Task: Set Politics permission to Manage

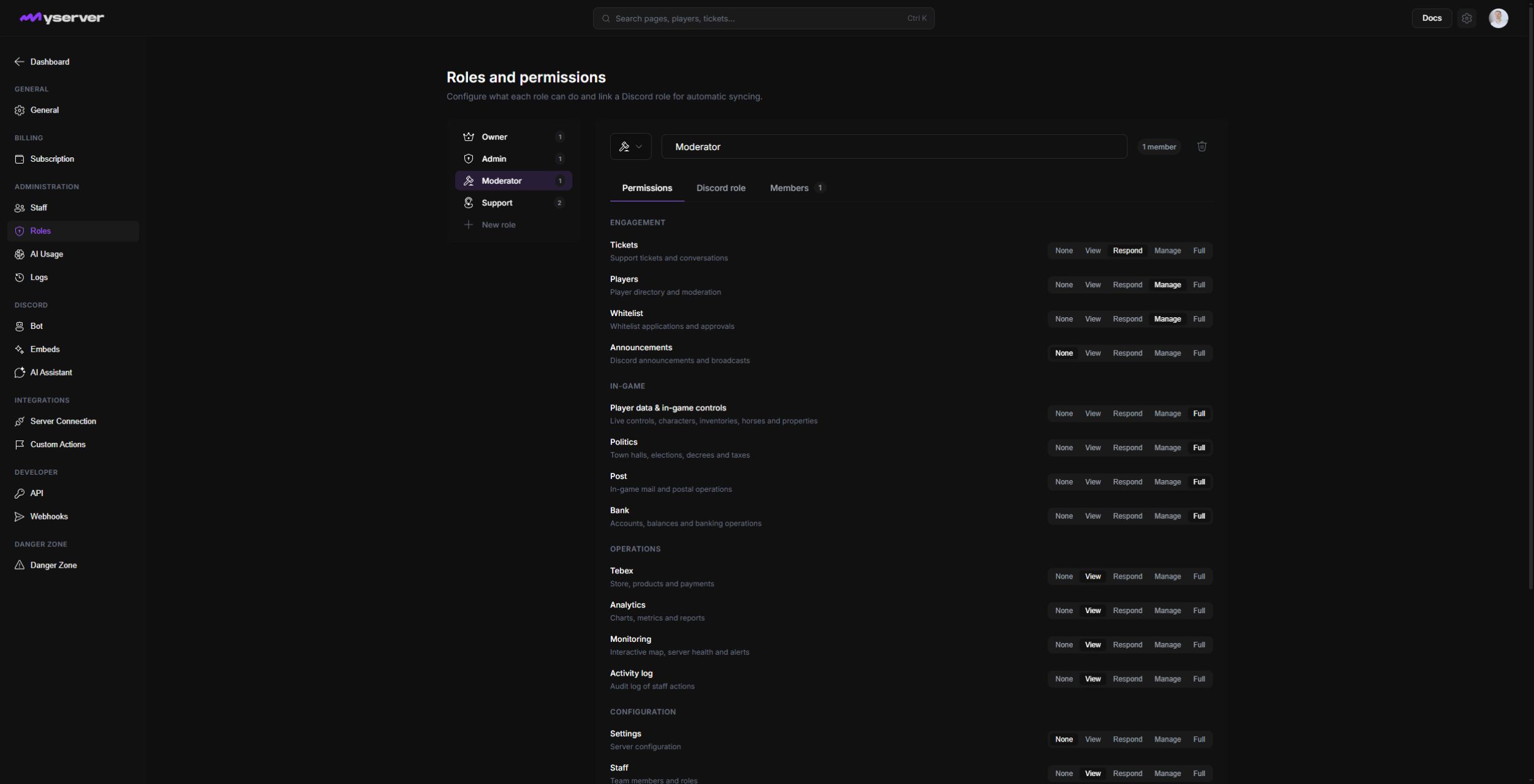Action: click(x=1168, y=448)
